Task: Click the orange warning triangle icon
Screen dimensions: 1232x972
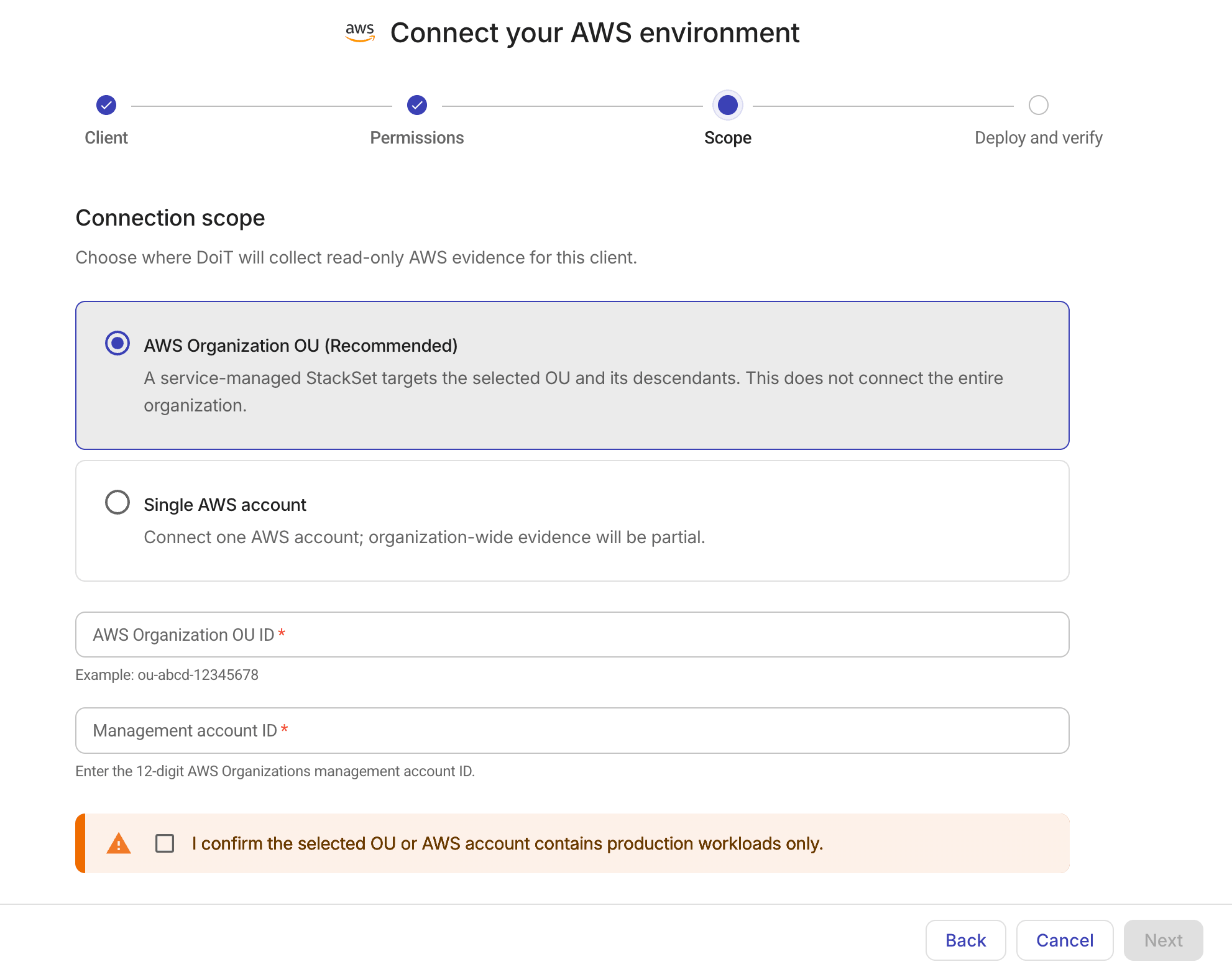Action: tap(119, 843)
